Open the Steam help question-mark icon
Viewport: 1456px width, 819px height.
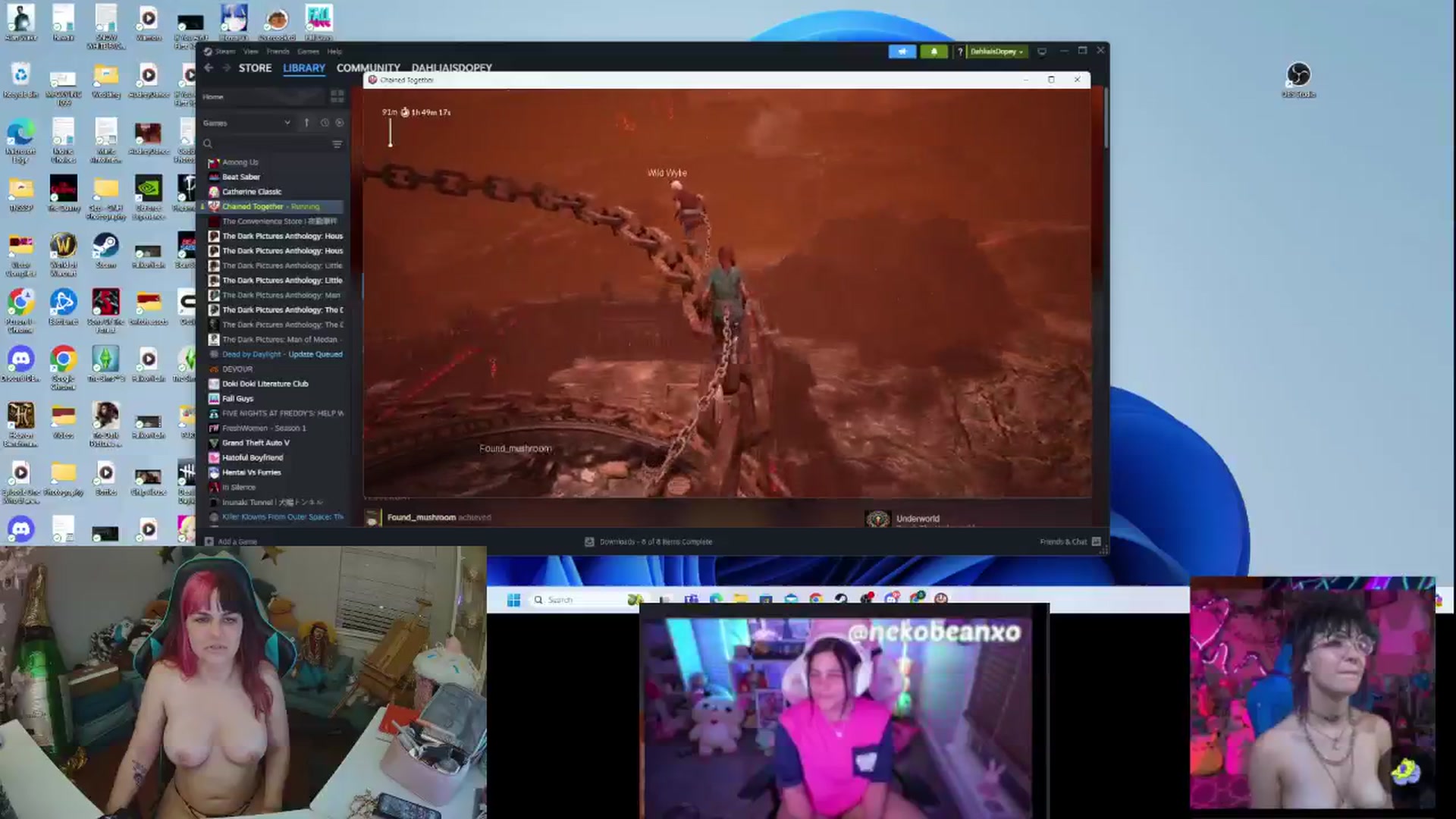click(960, 52)
